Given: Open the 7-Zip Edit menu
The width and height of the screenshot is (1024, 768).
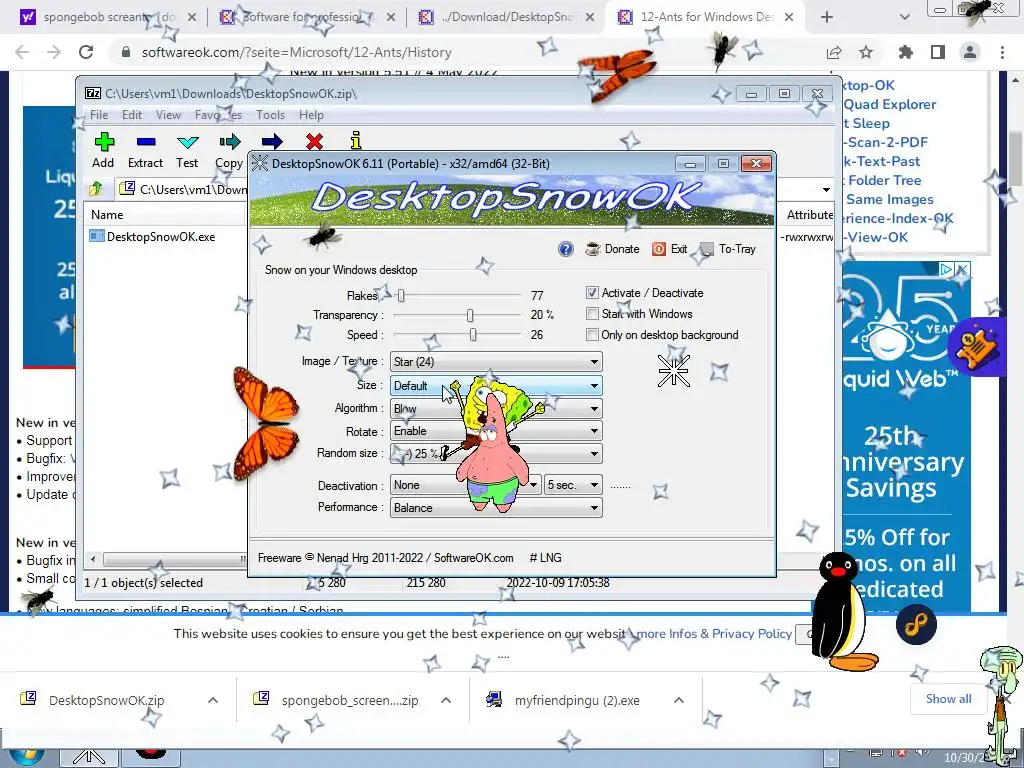Looking at the screenshot, I should (132, 115).
